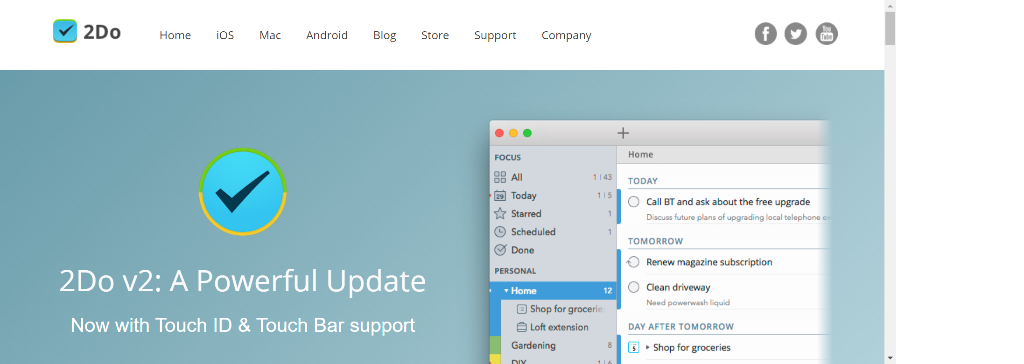The width and height of the screenshot is (1024, 364).
Task: Click the checklist icon beside Shop for groceries sidebar
Action: (521, 309)
